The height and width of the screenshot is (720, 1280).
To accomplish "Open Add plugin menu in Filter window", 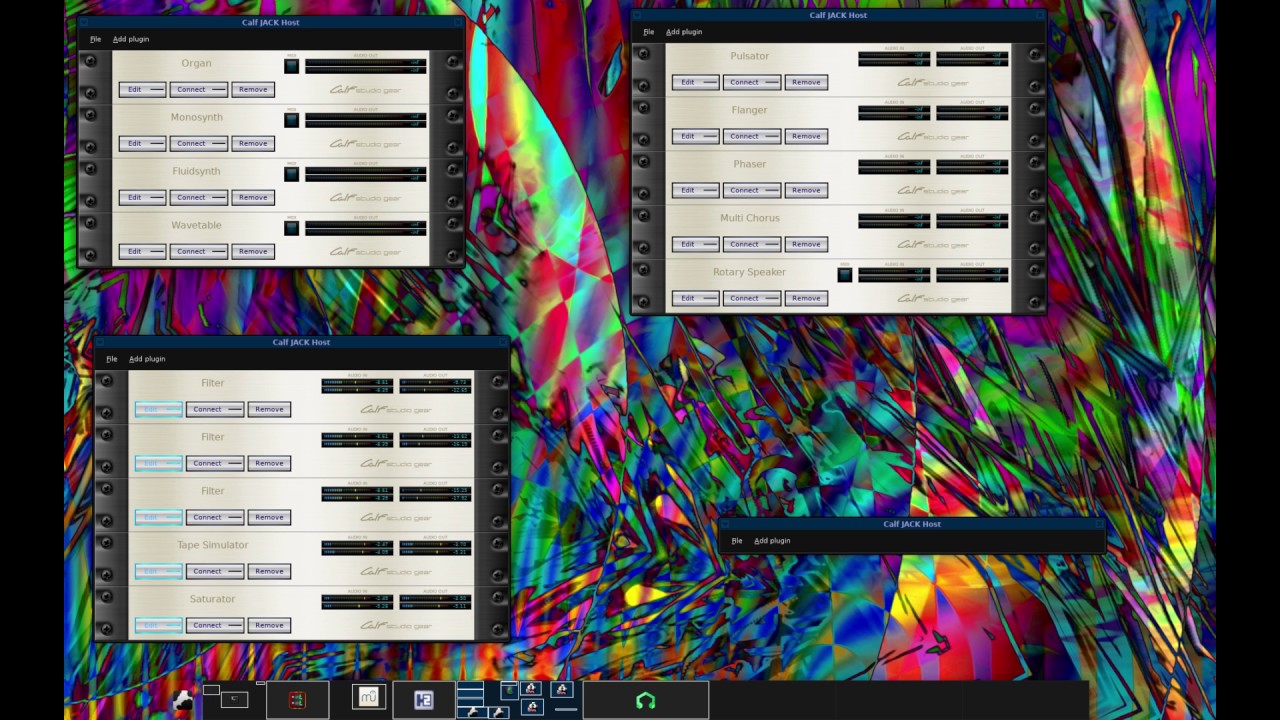I will pos(147,359).
